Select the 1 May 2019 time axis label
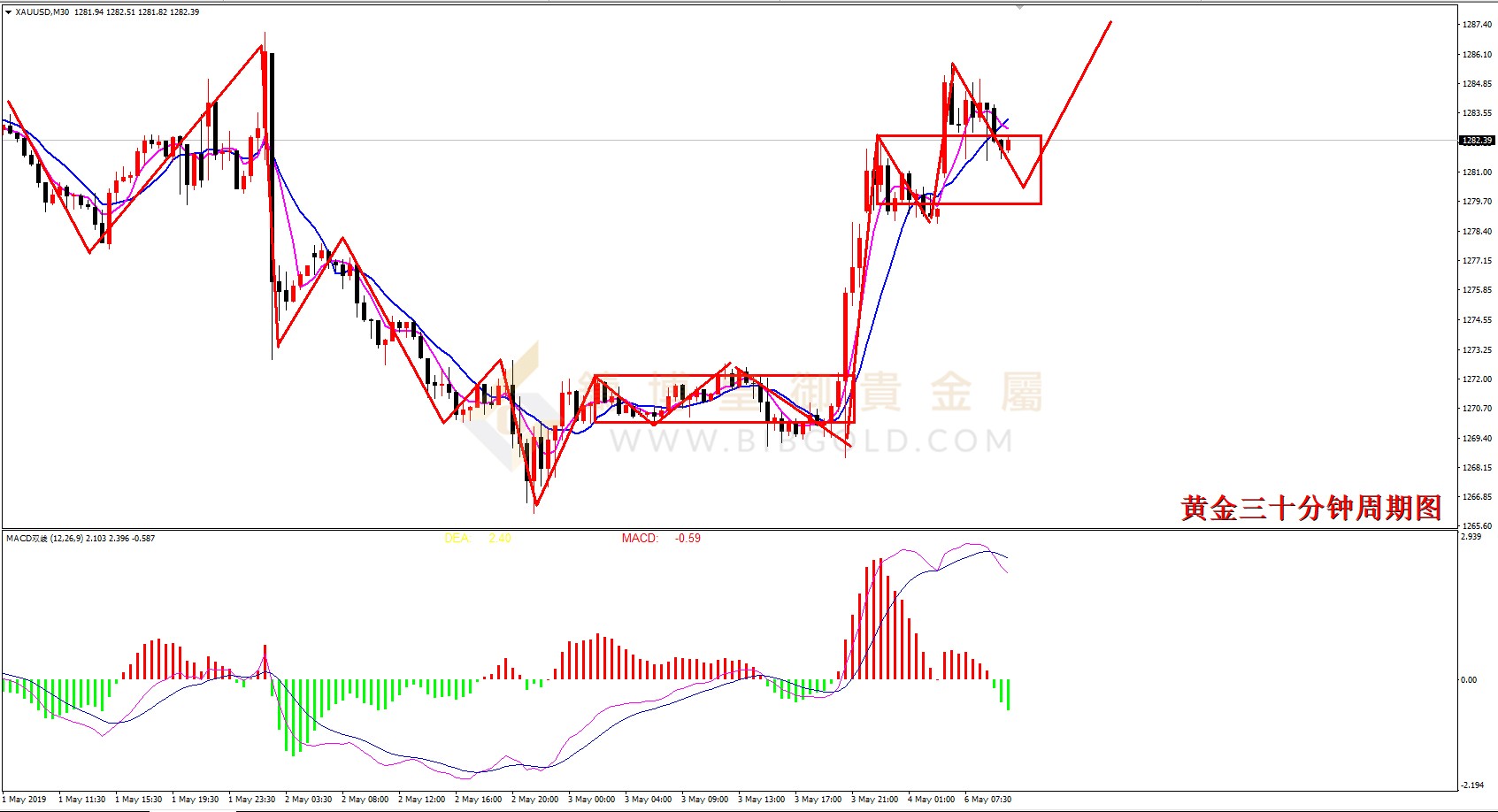The width and height of the screenshot is (1498, 812). pyautogui.click(x=27, y=800)
